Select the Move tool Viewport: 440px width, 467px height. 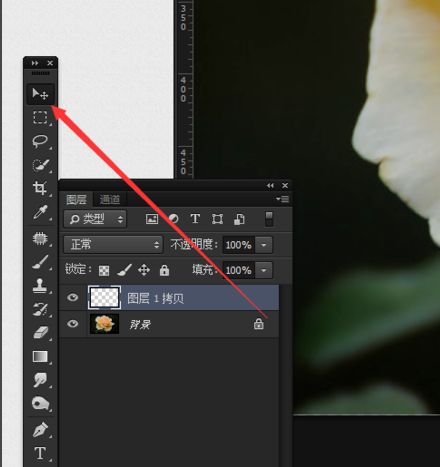point(40,94)
